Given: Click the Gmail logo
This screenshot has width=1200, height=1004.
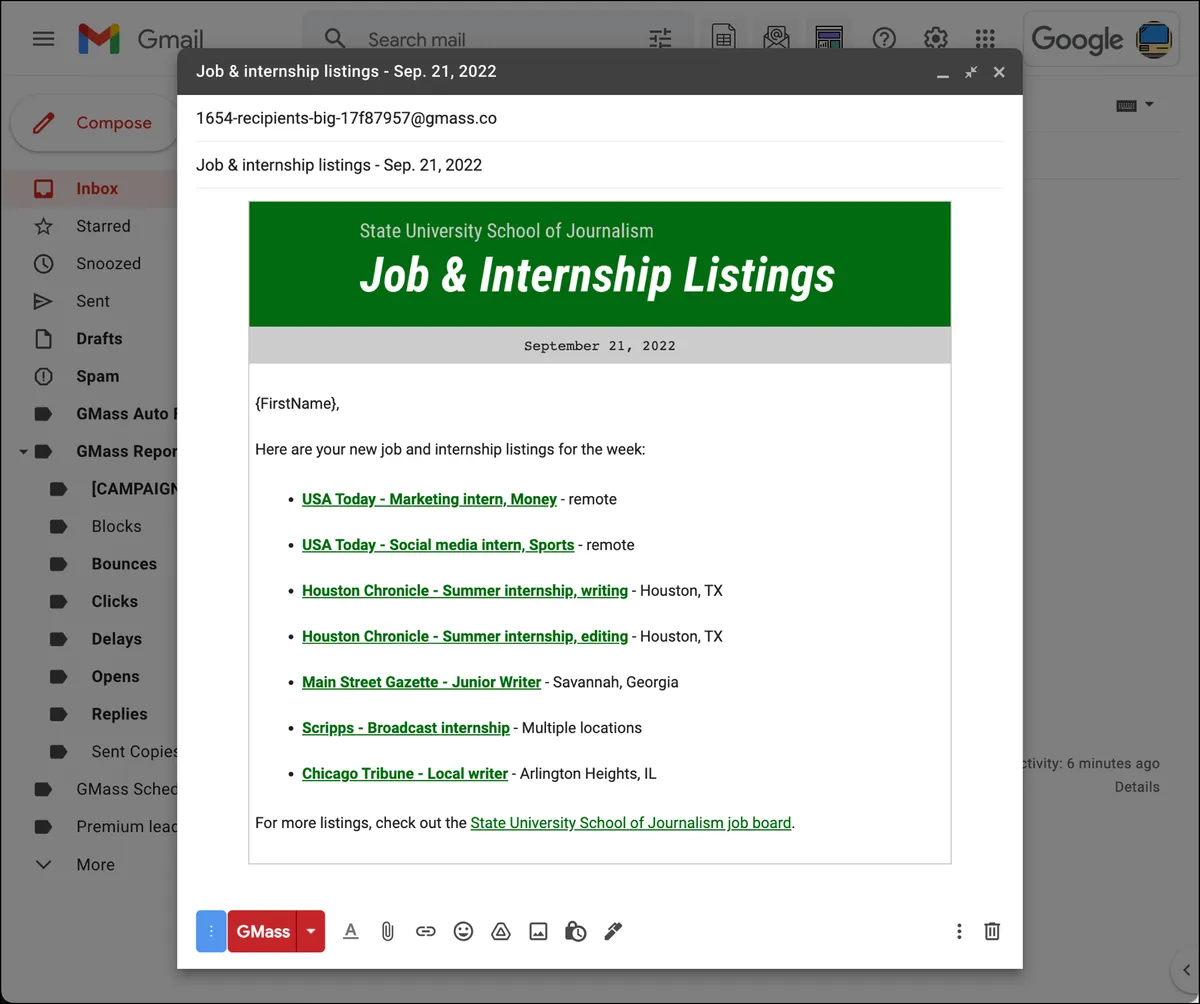Looking at the screenshot, I should point(141,39).
